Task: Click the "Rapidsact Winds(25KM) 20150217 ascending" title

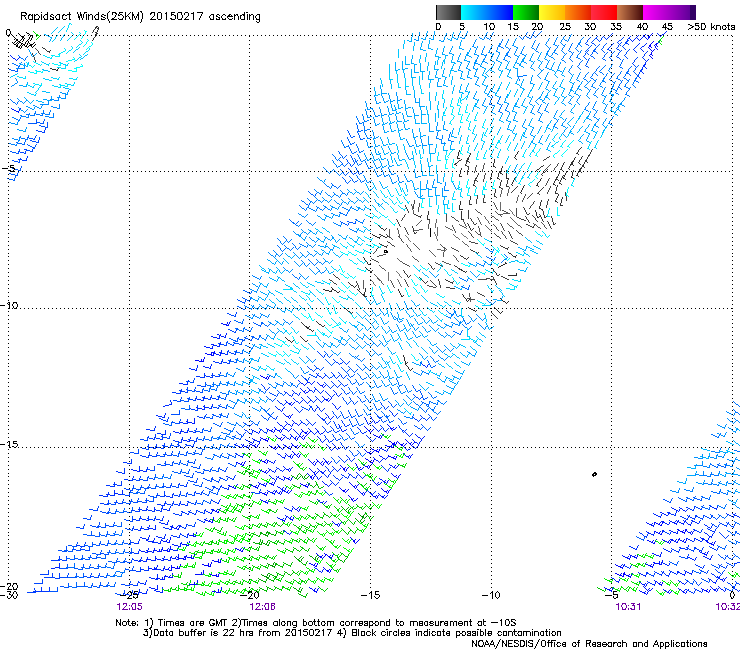Action: tap(140, 17)
